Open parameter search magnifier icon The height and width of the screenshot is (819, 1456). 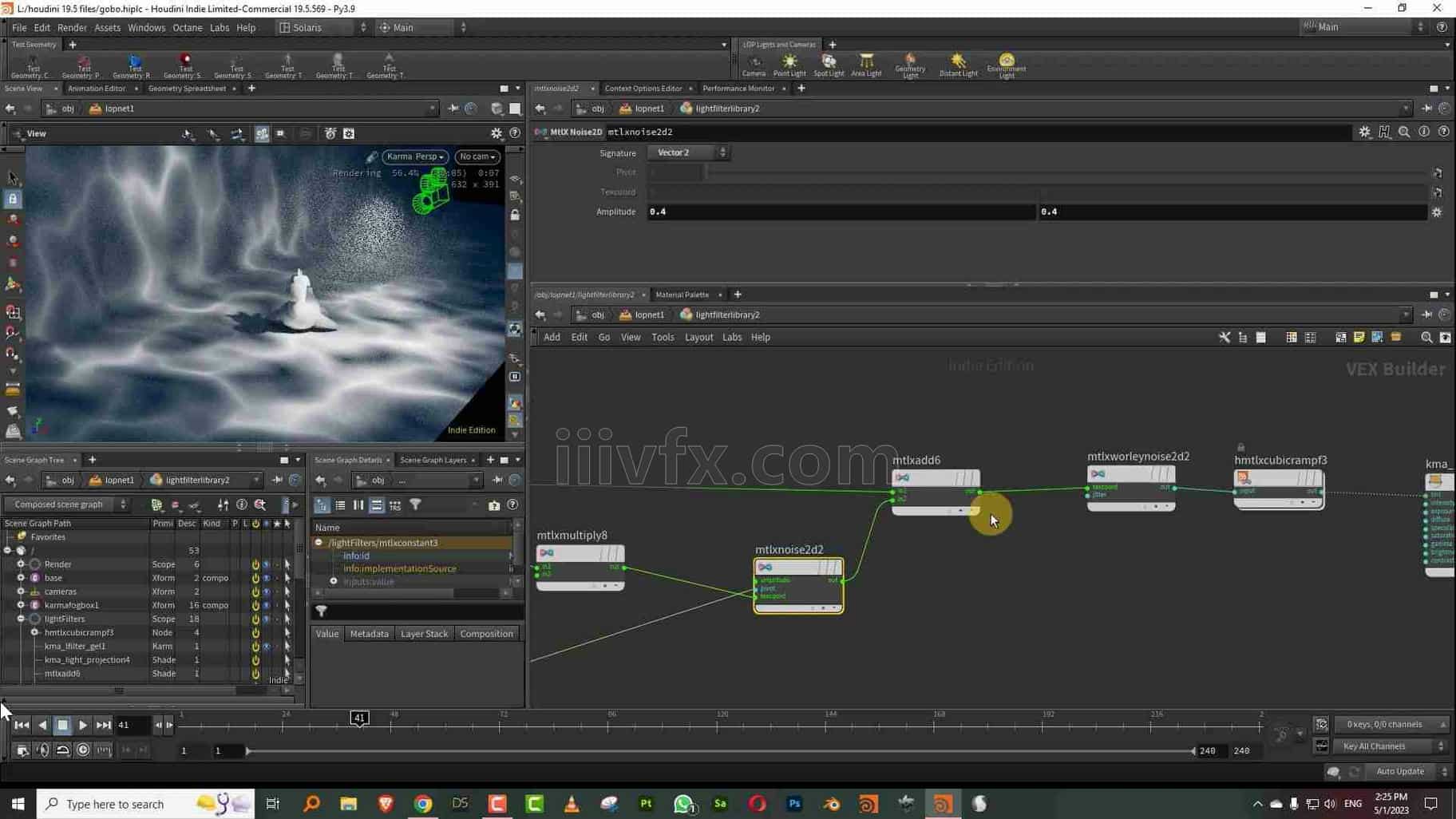click(1404, 132)
